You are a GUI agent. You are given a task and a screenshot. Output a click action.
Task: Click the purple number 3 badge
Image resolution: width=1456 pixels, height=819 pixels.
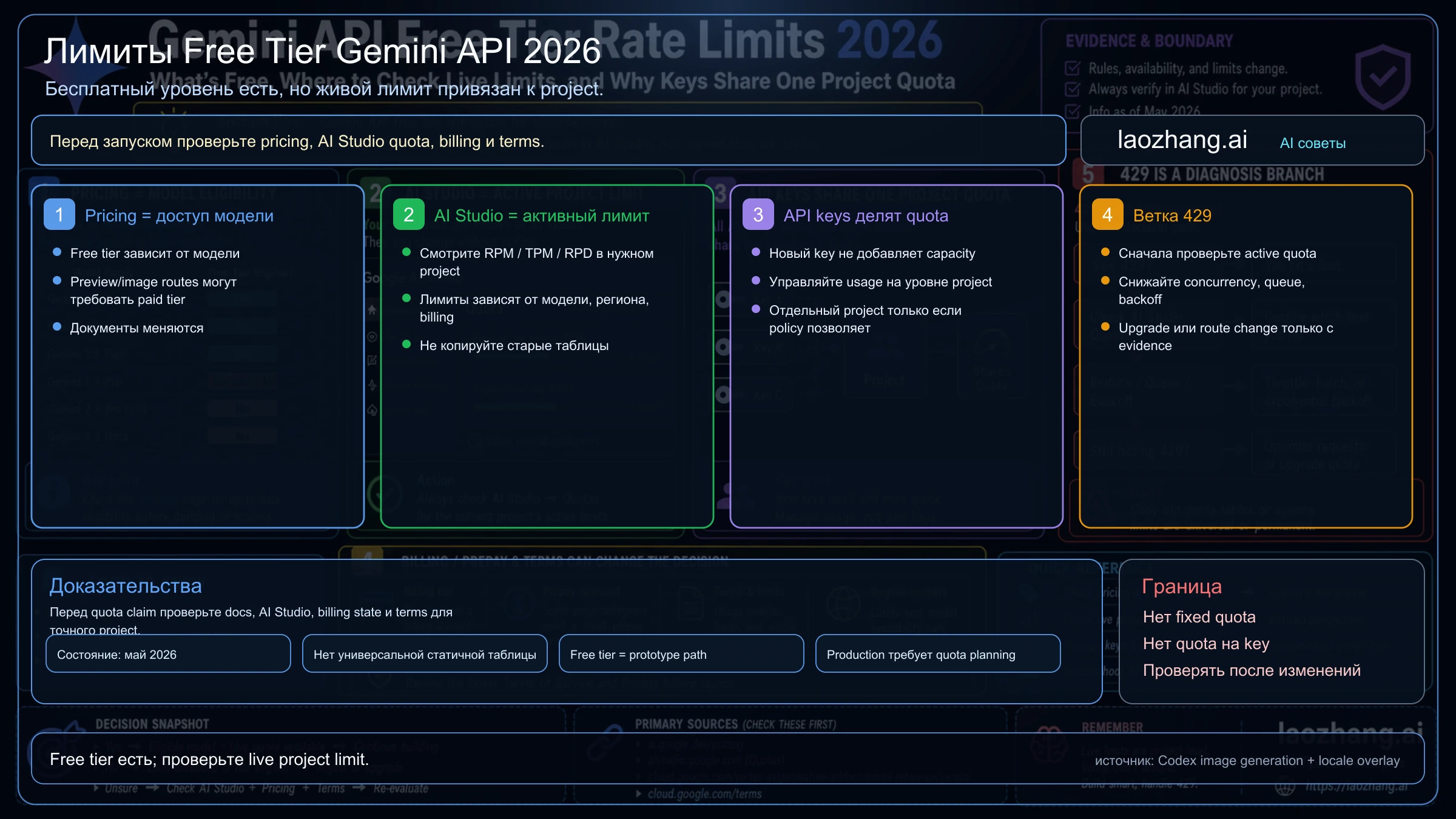pyautogui.click(x=758, y=215)
